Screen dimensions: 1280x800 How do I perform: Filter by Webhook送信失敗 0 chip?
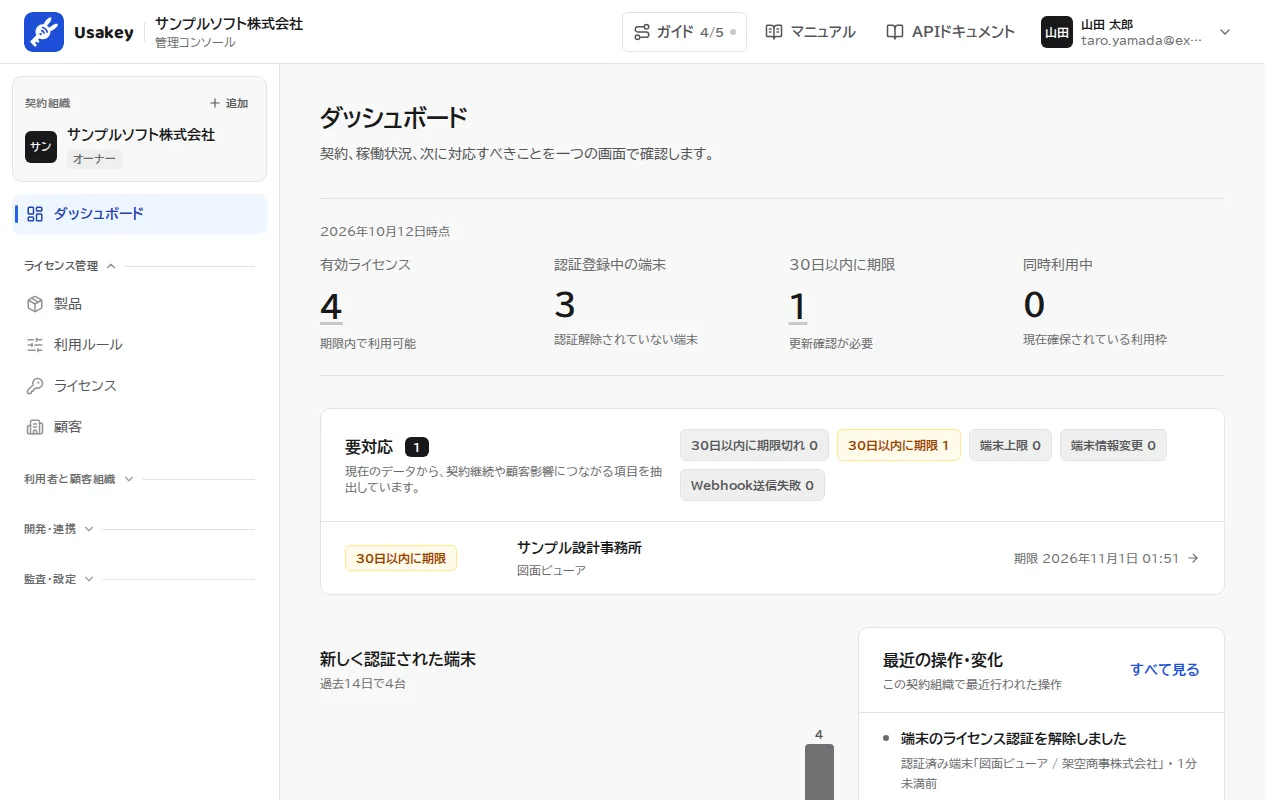tap(752, 485)
